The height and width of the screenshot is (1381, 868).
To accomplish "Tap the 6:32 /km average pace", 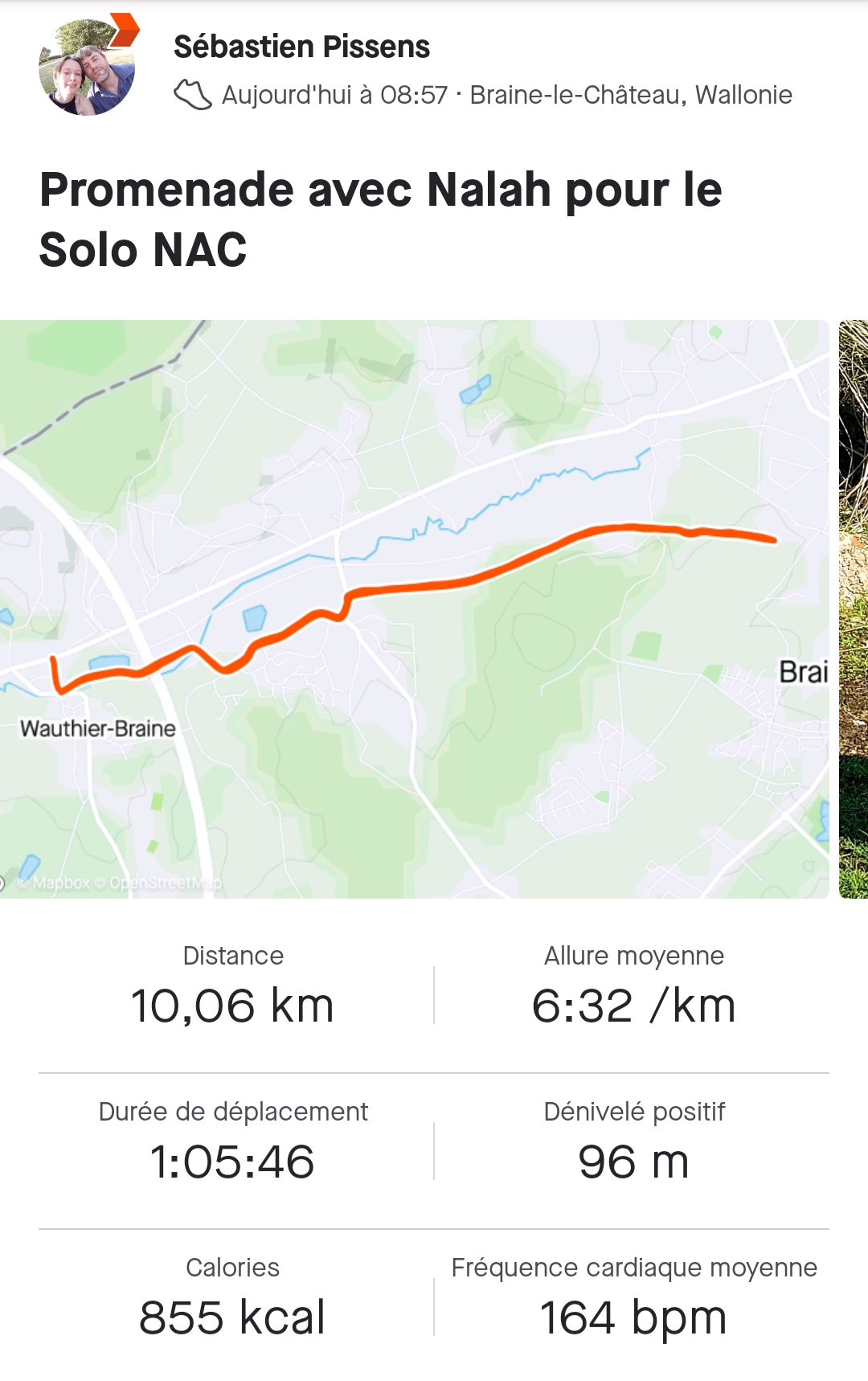I will coord(633,1006).
